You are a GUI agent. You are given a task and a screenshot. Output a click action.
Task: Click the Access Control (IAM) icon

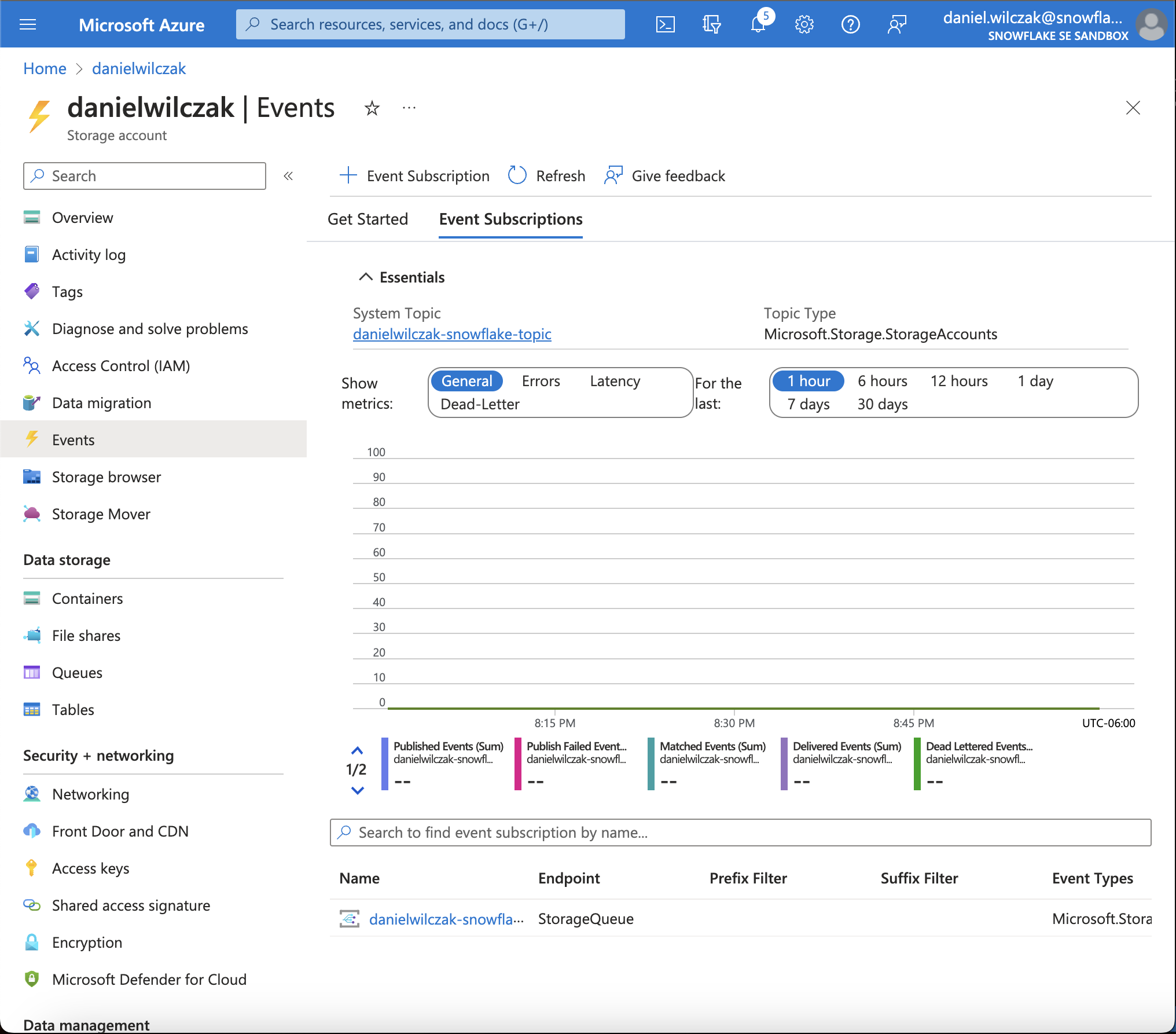[32, 365]
